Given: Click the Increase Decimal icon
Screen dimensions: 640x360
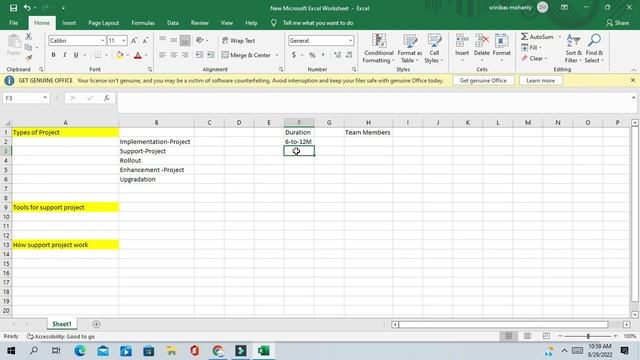Looking at the screenshot, I should (x=337, y=55).
